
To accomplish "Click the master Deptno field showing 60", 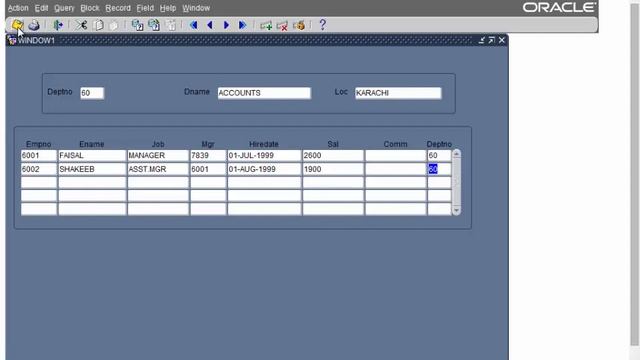I will [x=92, y=93].
